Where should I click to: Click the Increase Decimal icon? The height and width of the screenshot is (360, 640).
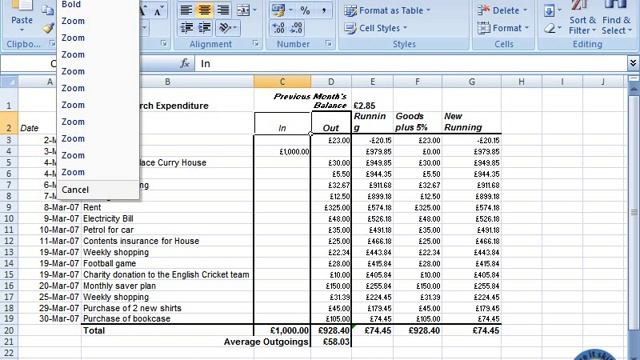coord(278,28)
